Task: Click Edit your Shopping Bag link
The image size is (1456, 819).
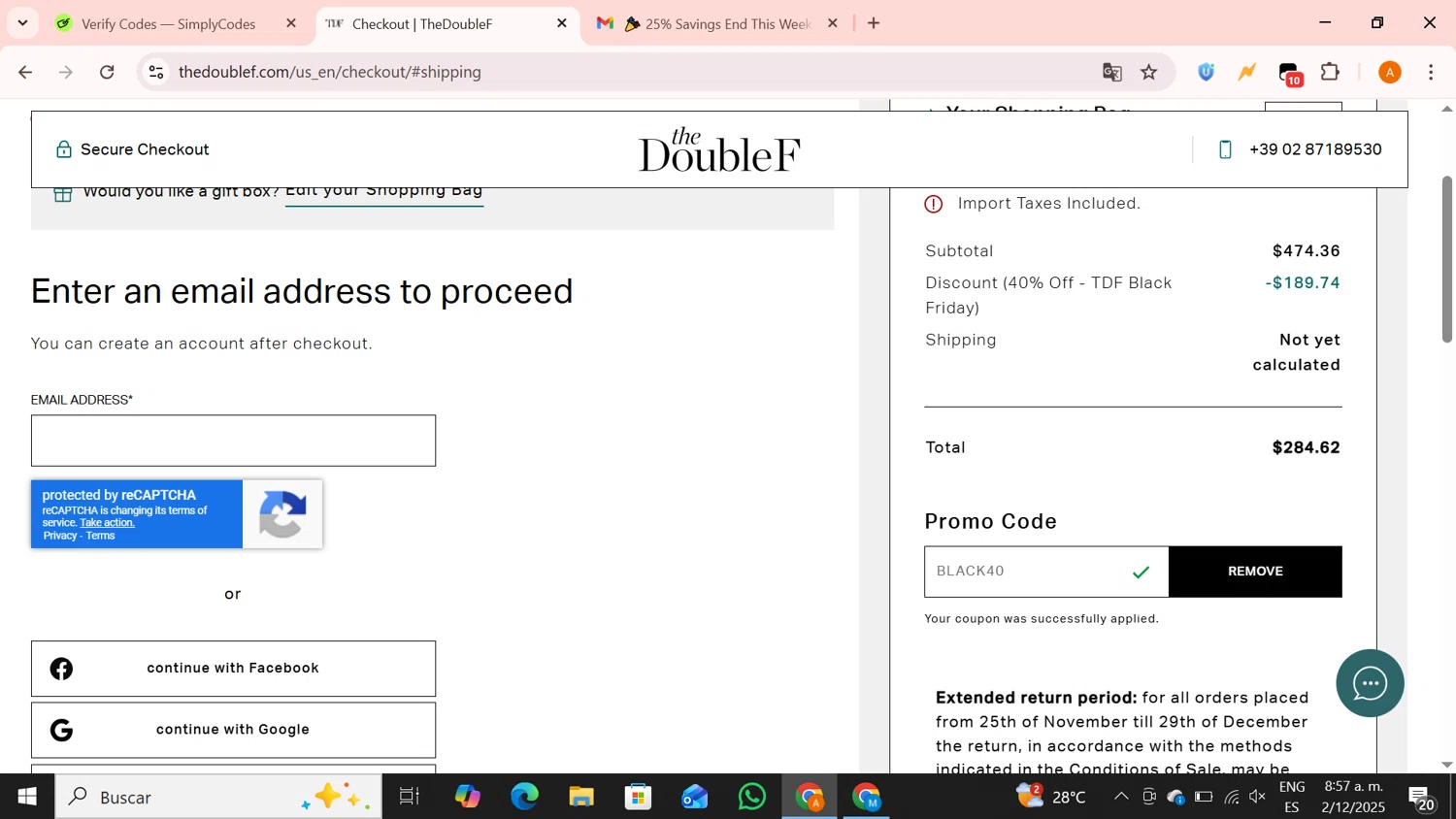Action: (383, 192)
